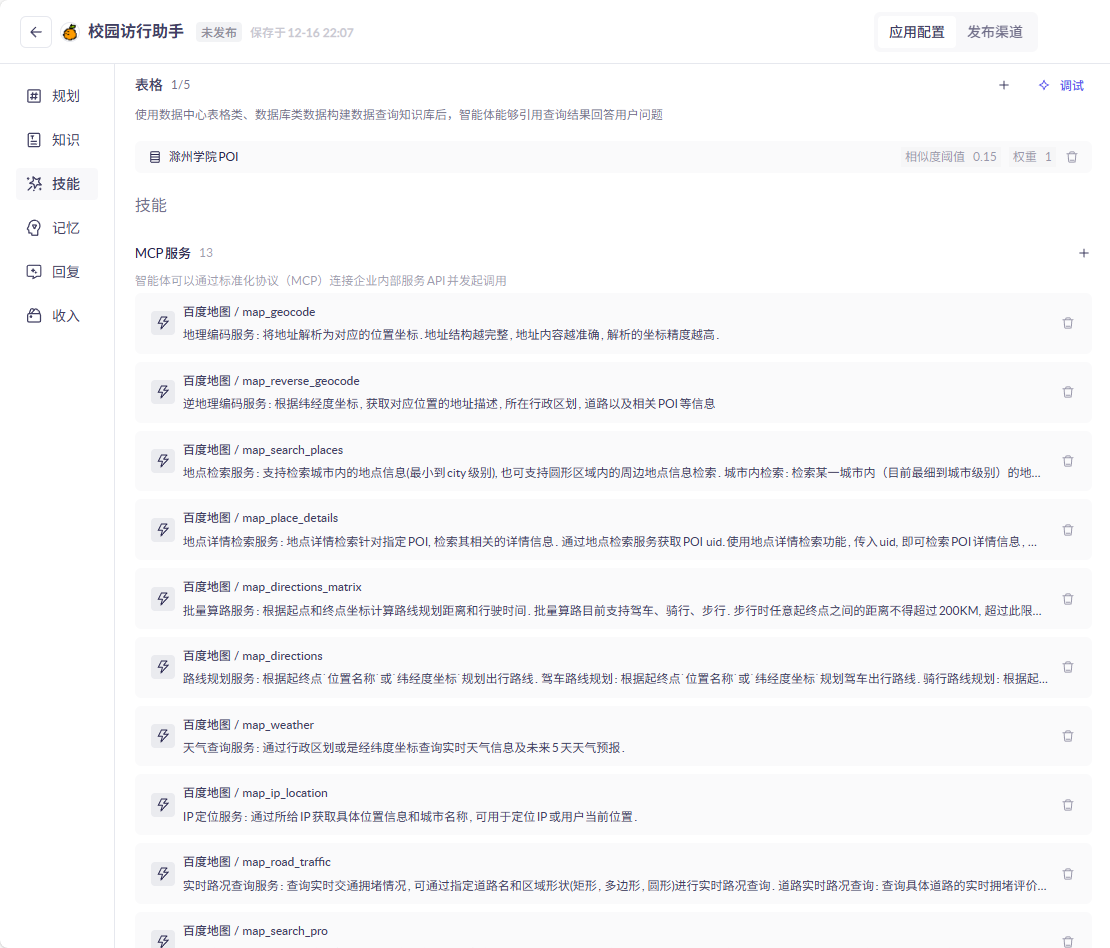Screen dimensions: 1110x948
Task: Click the lightning icon for map_ip_location
Action: coord(163,805)
